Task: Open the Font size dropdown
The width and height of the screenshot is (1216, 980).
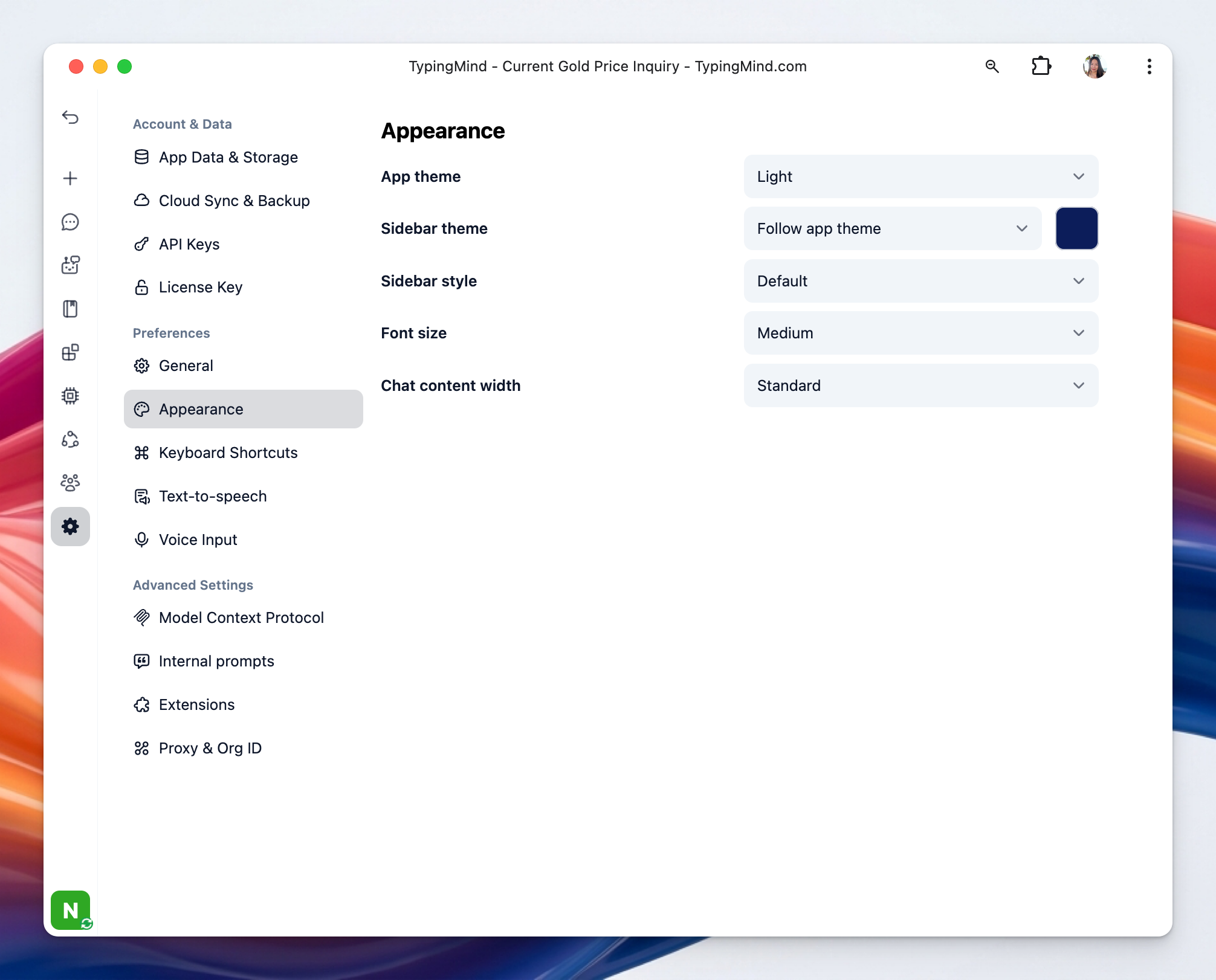Action: click(920, 333)
